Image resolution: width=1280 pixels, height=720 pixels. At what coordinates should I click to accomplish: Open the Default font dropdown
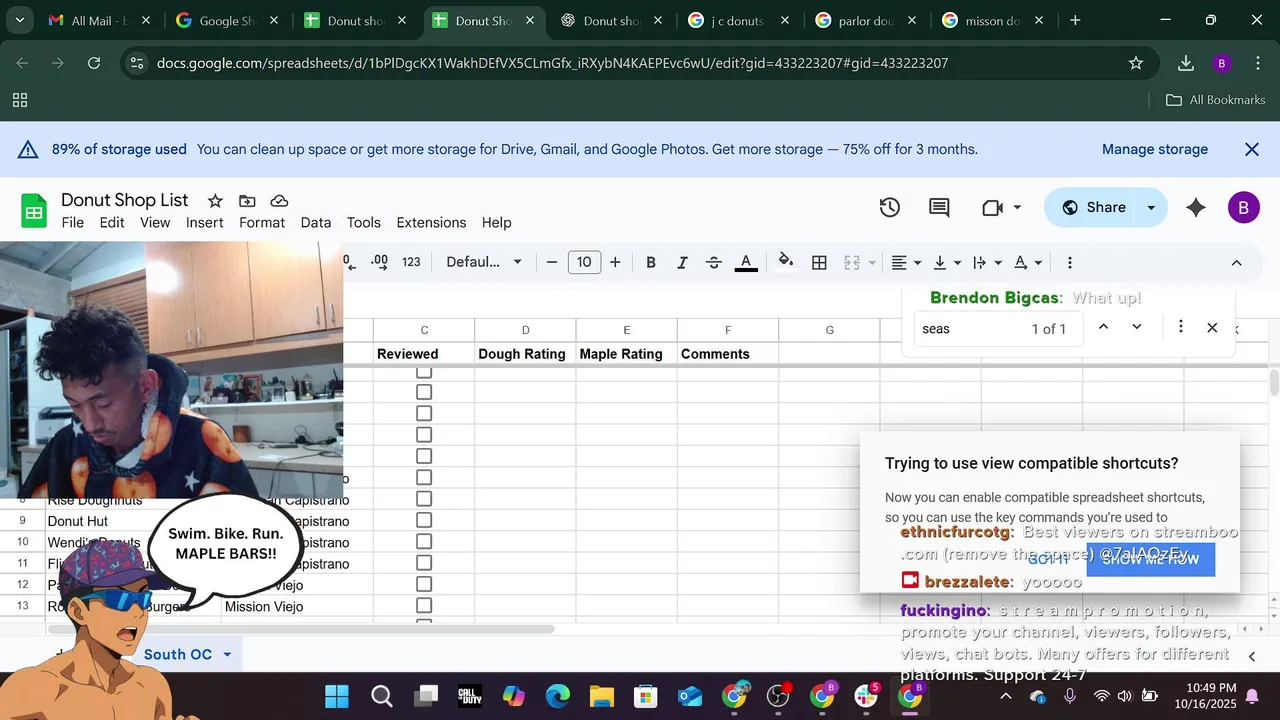[x=484, y=262]
